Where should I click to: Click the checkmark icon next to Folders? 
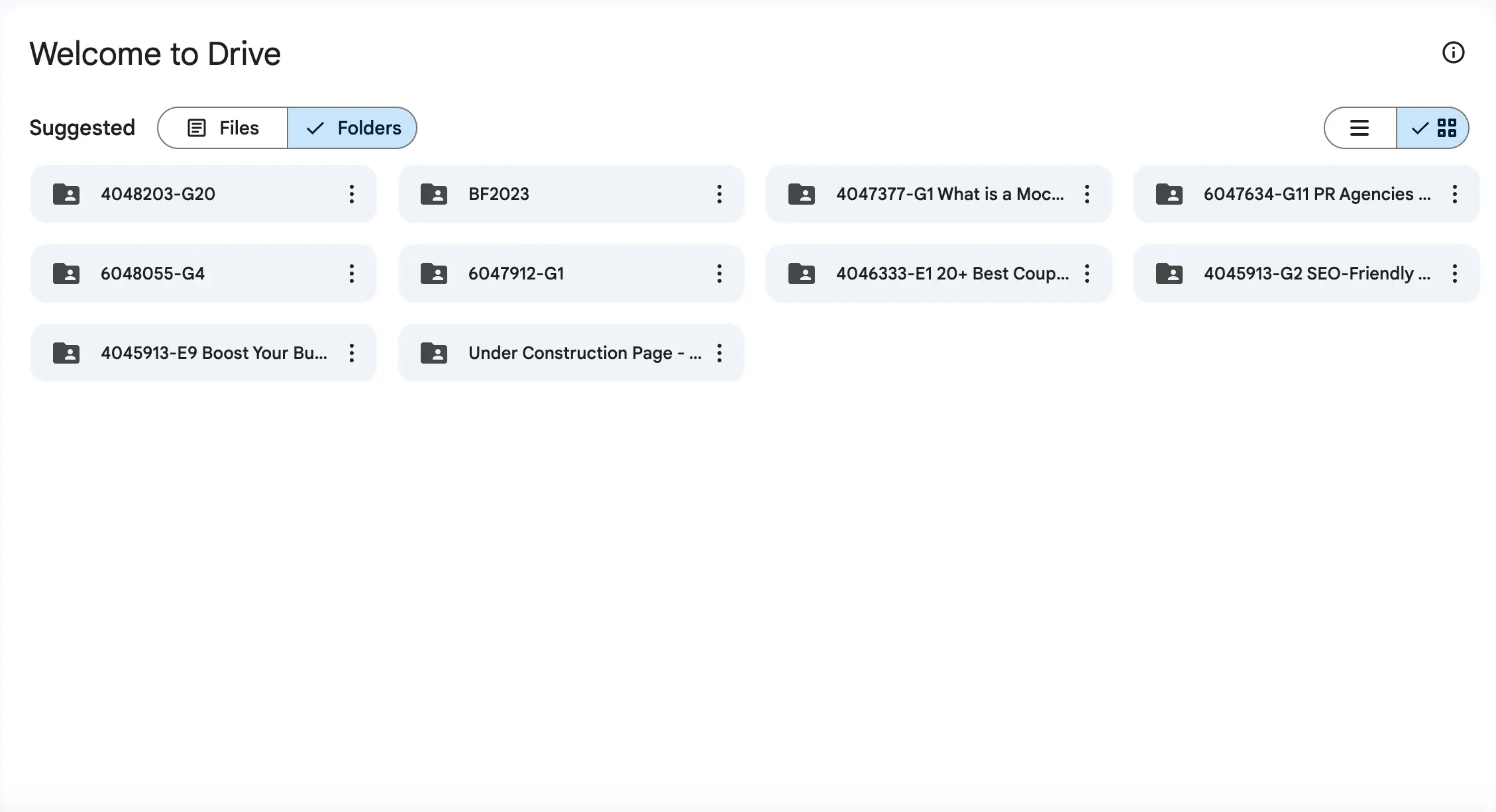tap(314, 128)
